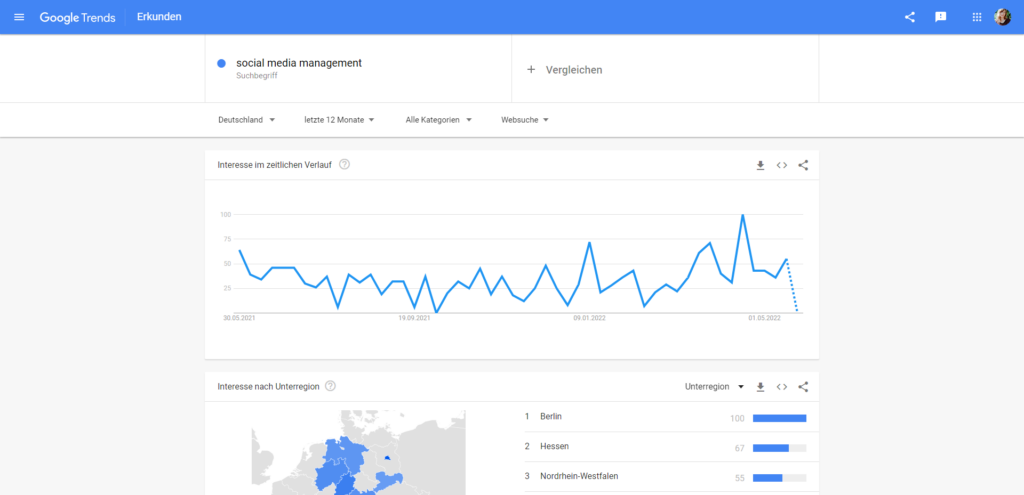Select Hessen in the region list
This screenshot has width=1024, height=495.
tap(552, 447)
